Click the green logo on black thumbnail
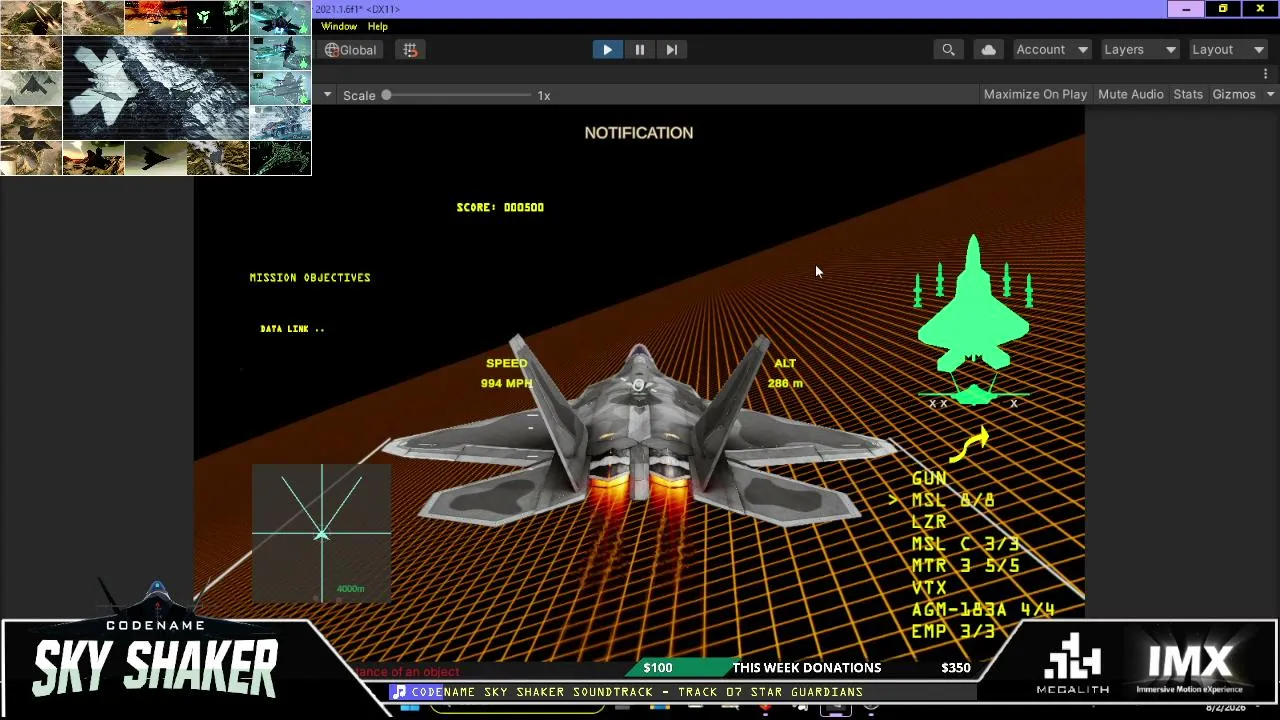Screen dimensions: 1280x720 point(217,18)
